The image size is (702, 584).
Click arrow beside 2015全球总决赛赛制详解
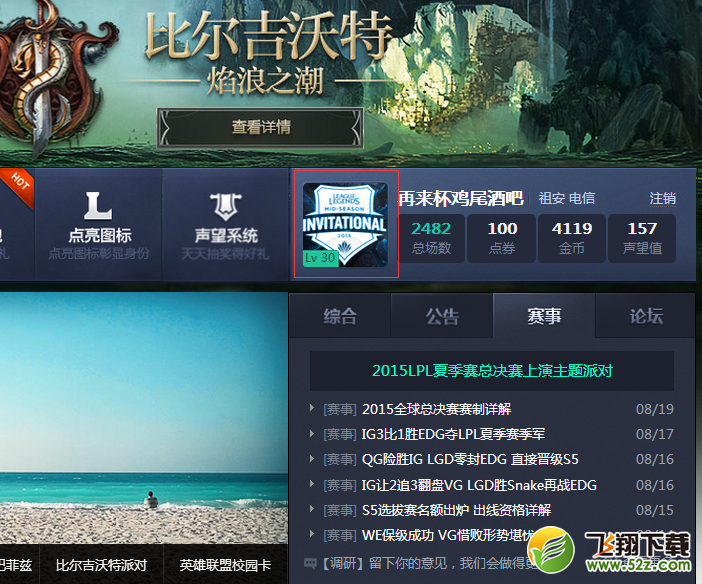point(312,408)
